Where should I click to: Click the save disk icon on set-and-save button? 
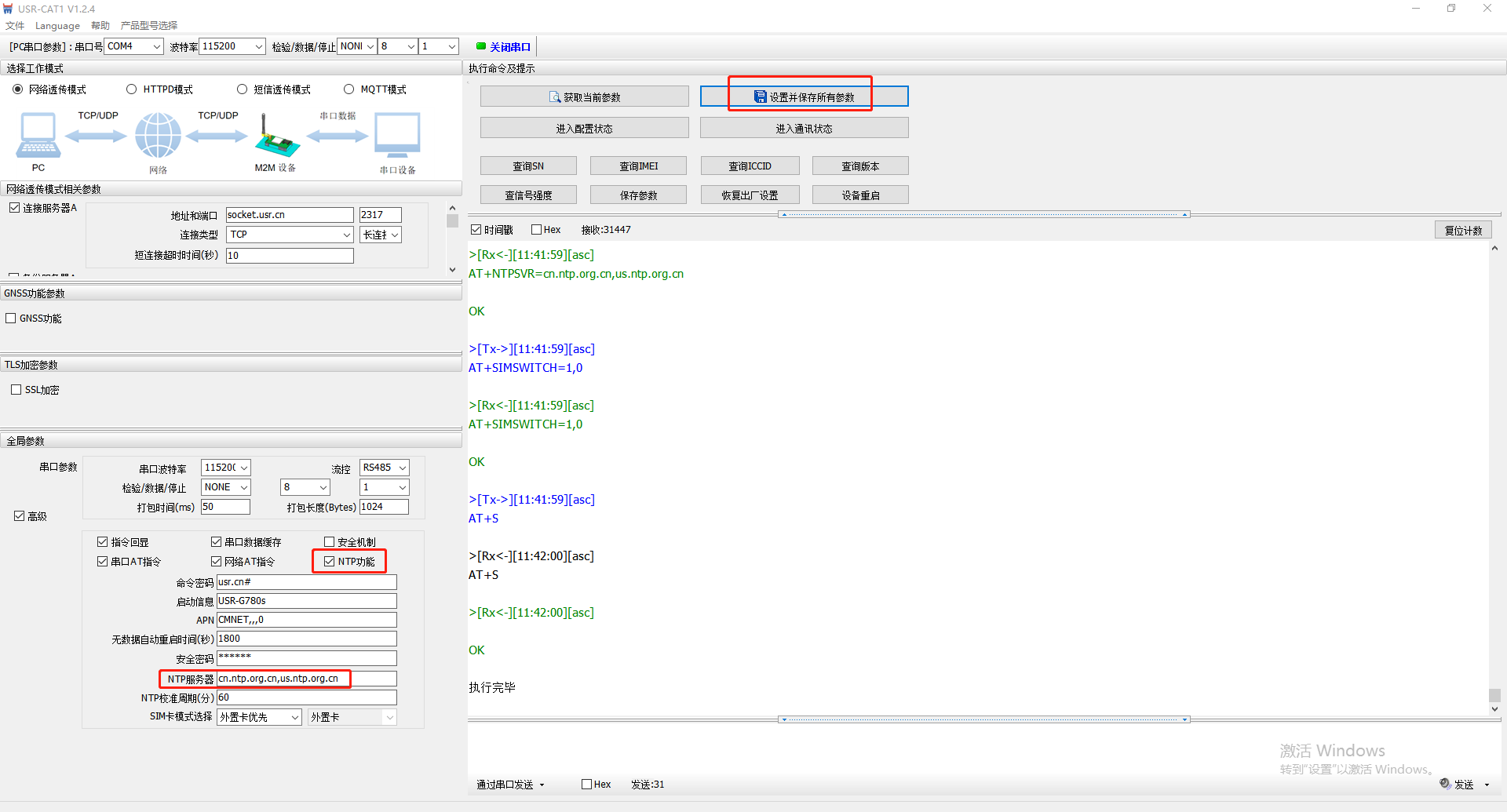(x=760, y=97)
